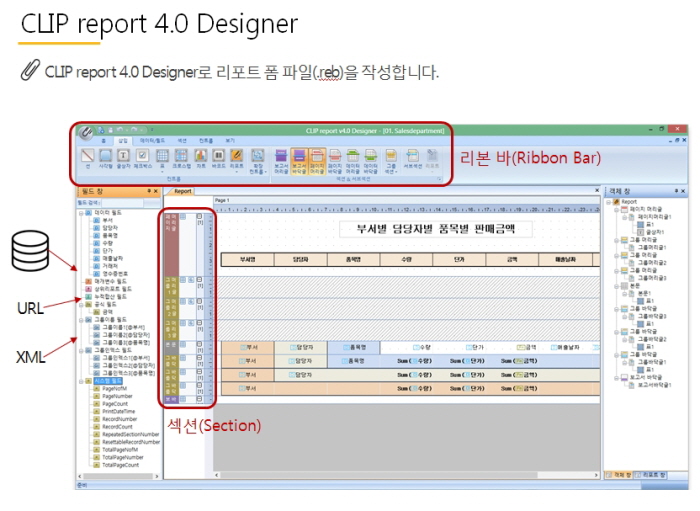Add a Data header (데이터 머리글) section
The height and width of the screenshot is (511, 700).
tap(353, 162)
